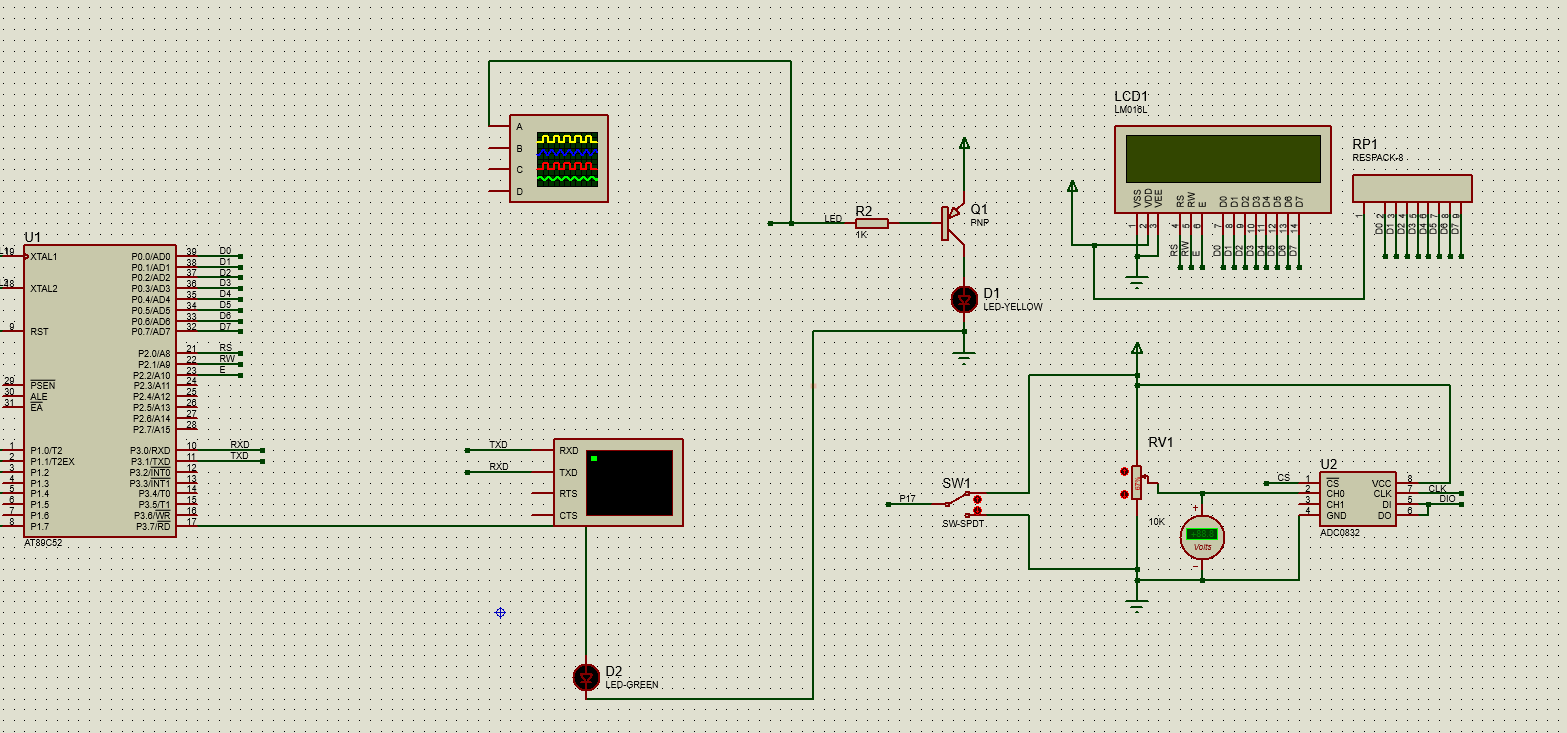Click the ADC0832 part name text
1567x733 pixels.
tap(1339, 533)
